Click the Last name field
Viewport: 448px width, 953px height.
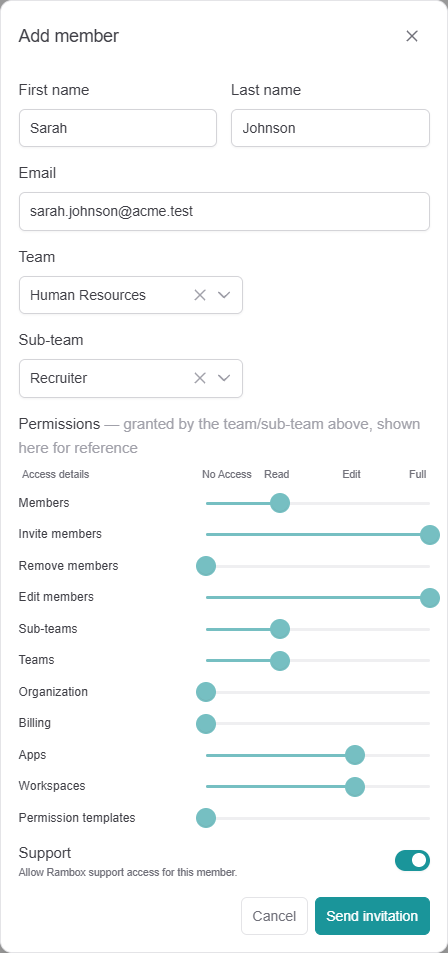click(330, 128)
